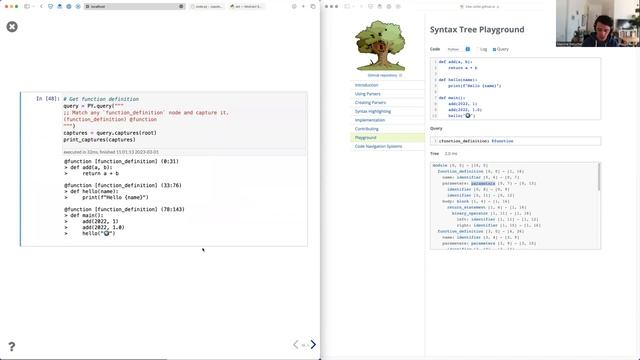Click the tree-sitter.github.io address bar
The width and height of the screenshot is (640, 360).
(480, 7)
